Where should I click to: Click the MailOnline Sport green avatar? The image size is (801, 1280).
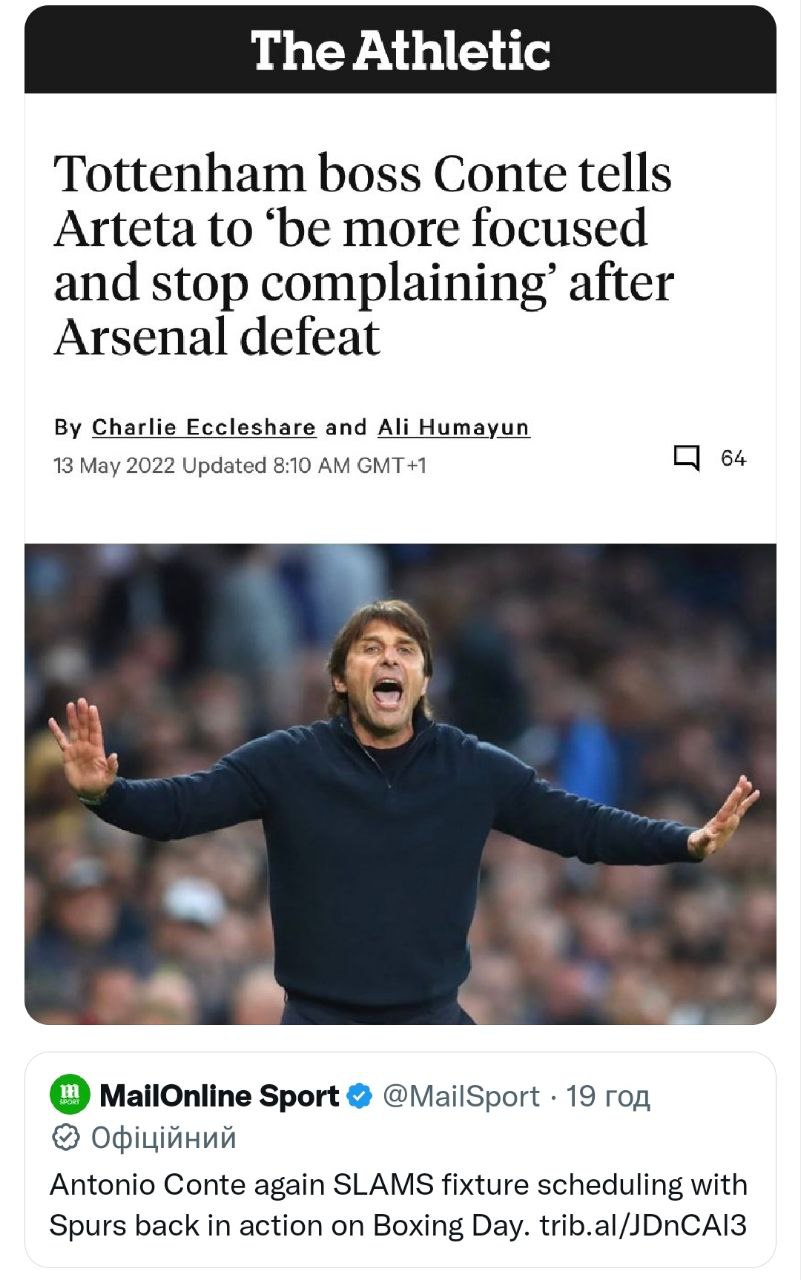click(69, 1096)
